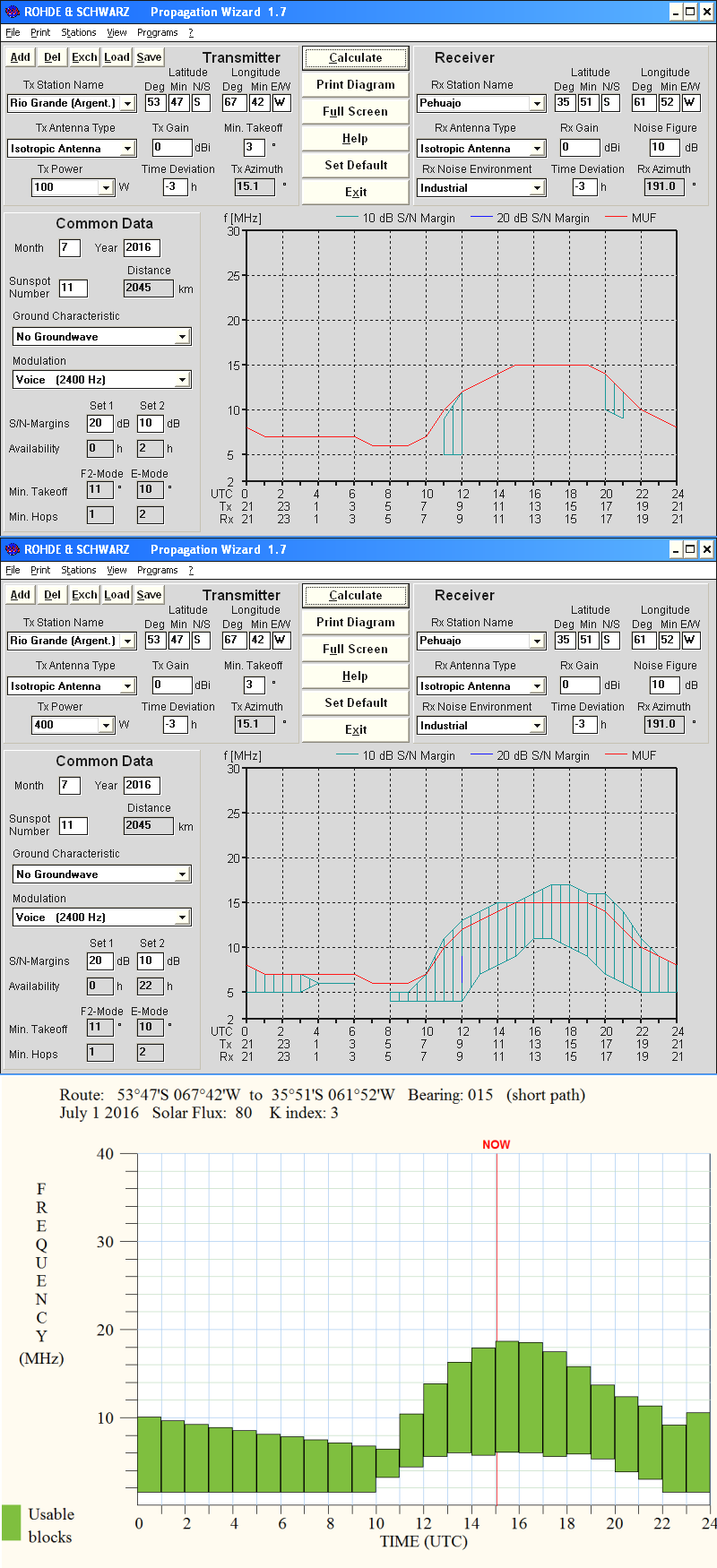The image size is (717, 1568).
Task: Click Print Diagram in lower window
Action: 356,623
